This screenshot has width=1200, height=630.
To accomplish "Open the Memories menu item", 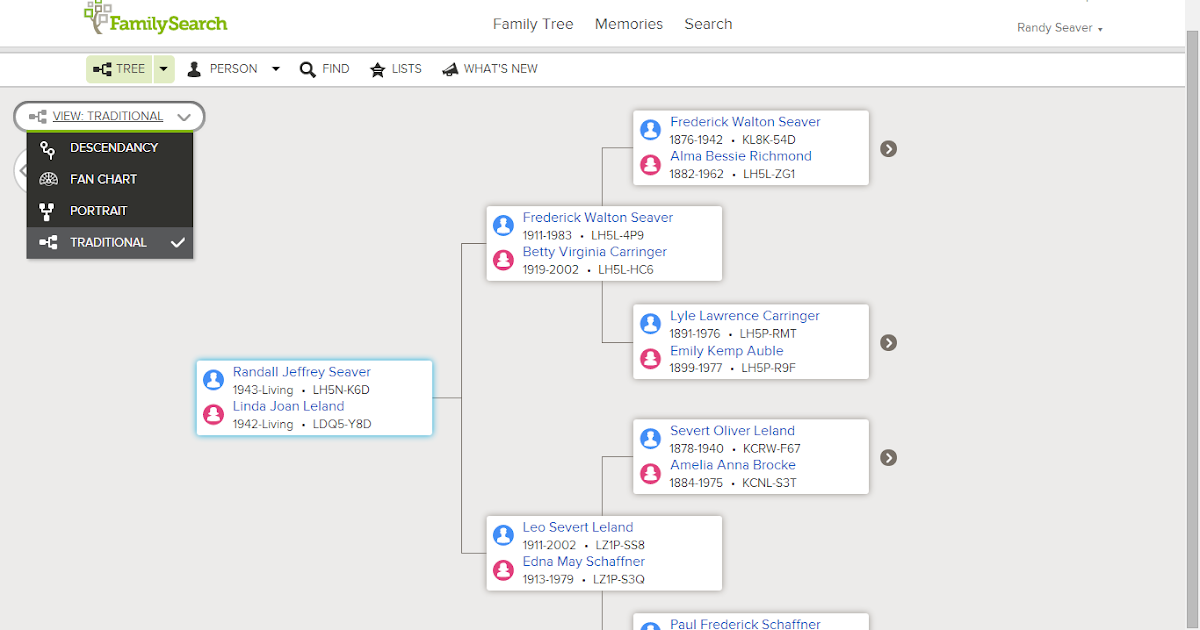I will 628,23.
